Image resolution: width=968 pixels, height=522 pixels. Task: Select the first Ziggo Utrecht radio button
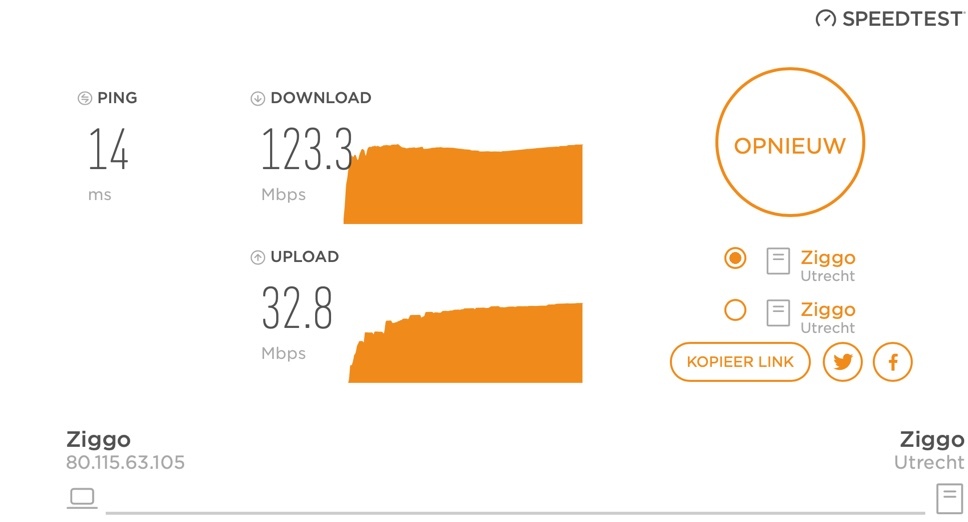click(x=735, y=258)
